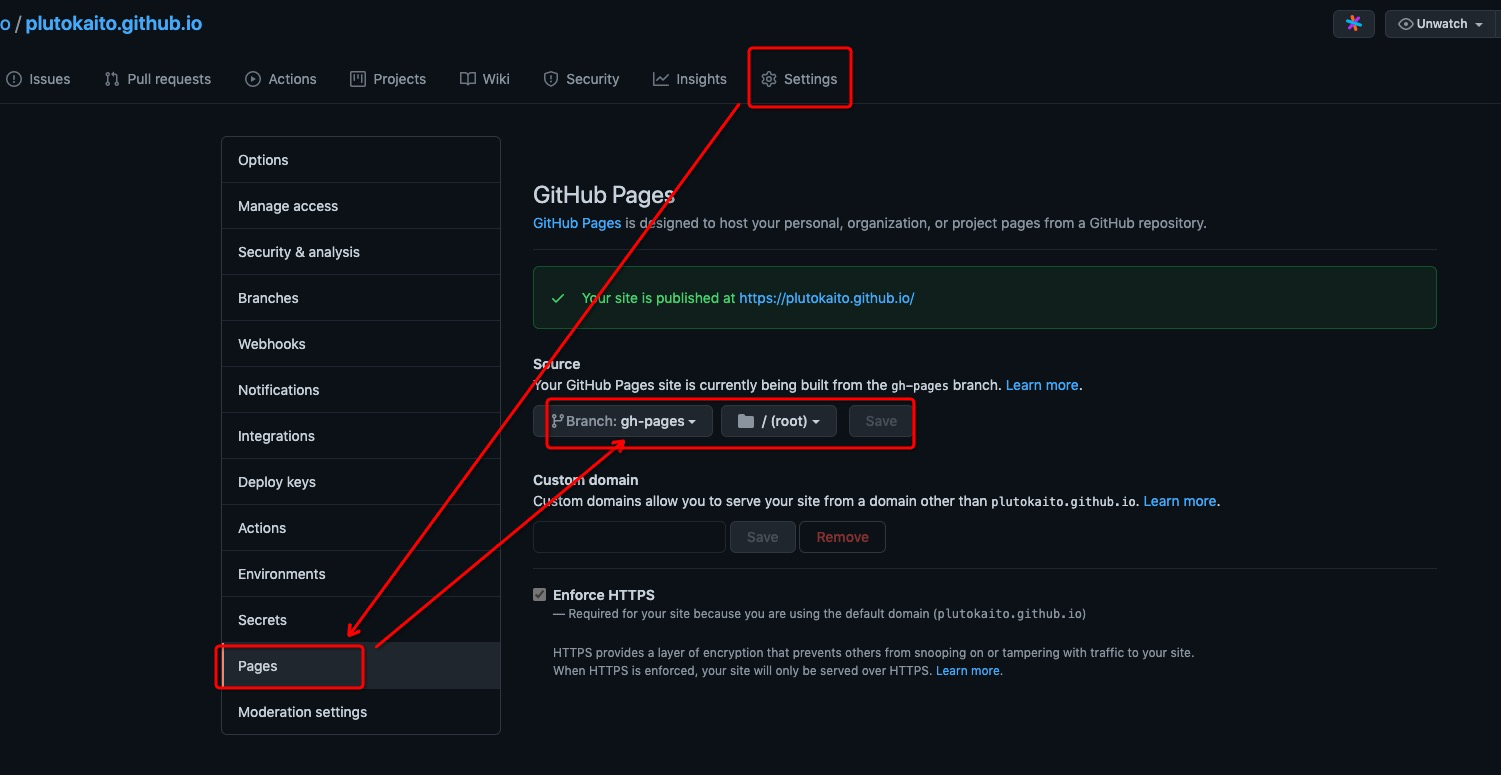Open Branches settings page
The height and width of the screenshot is (775, 1501).
click(x=361, y=298)
